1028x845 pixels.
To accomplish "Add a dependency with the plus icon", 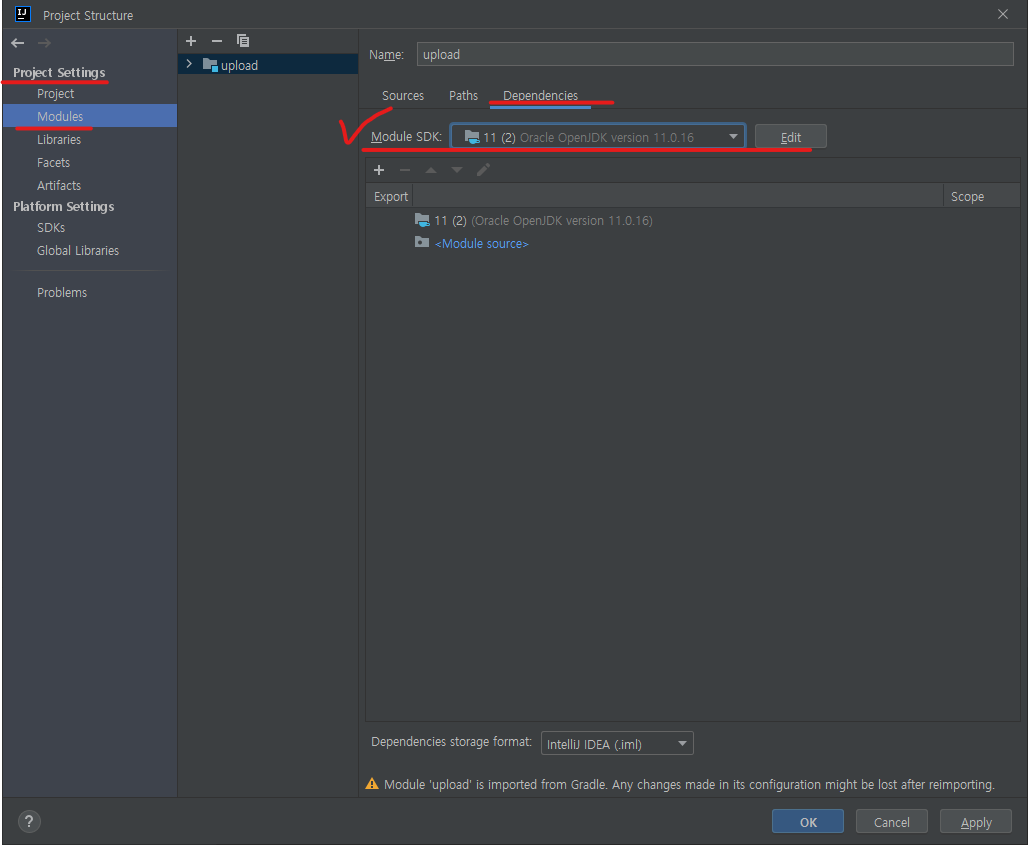I will tap(379, 170).
